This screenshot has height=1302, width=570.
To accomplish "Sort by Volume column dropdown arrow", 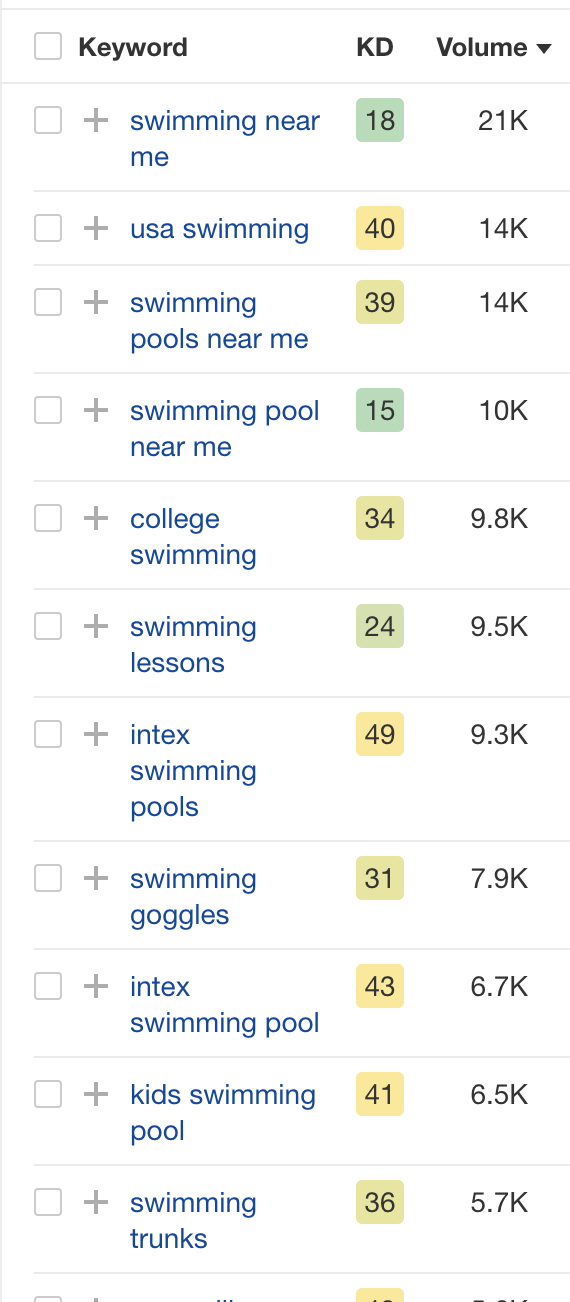I will point(545,49).
